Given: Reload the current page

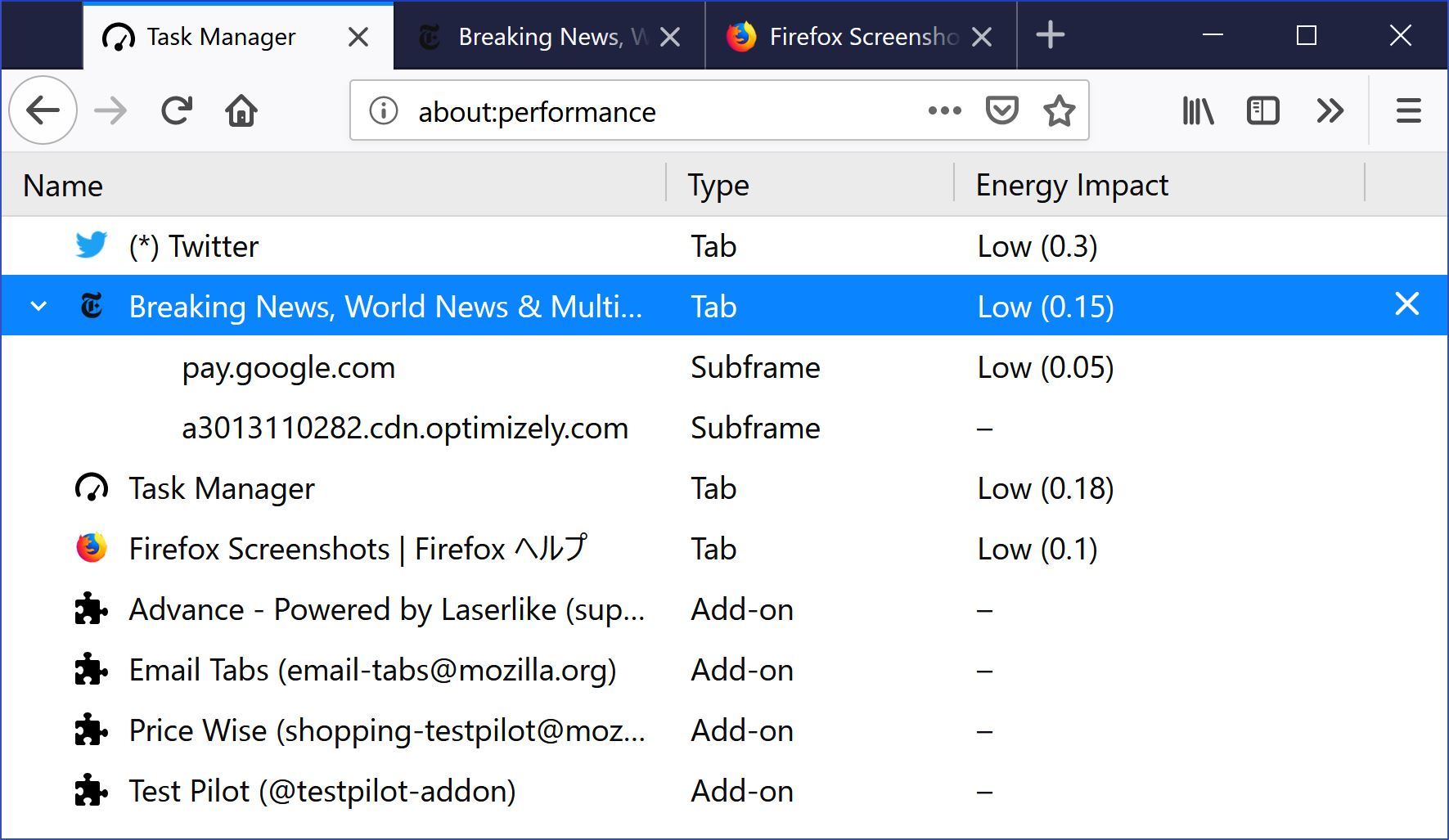Looking at the screenshot, I should point(177,110).
